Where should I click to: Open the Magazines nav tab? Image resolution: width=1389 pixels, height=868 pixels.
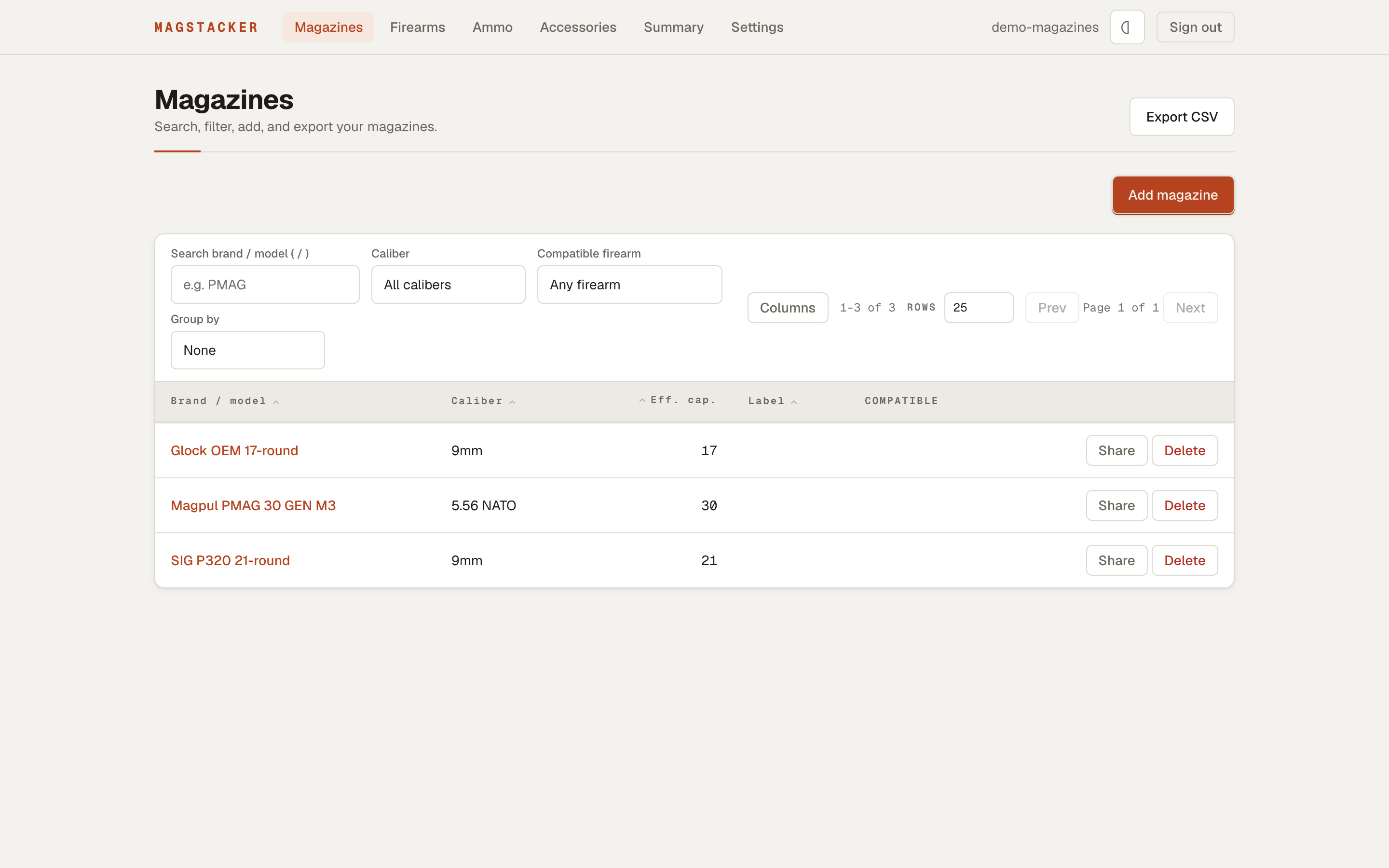[328, 27]
